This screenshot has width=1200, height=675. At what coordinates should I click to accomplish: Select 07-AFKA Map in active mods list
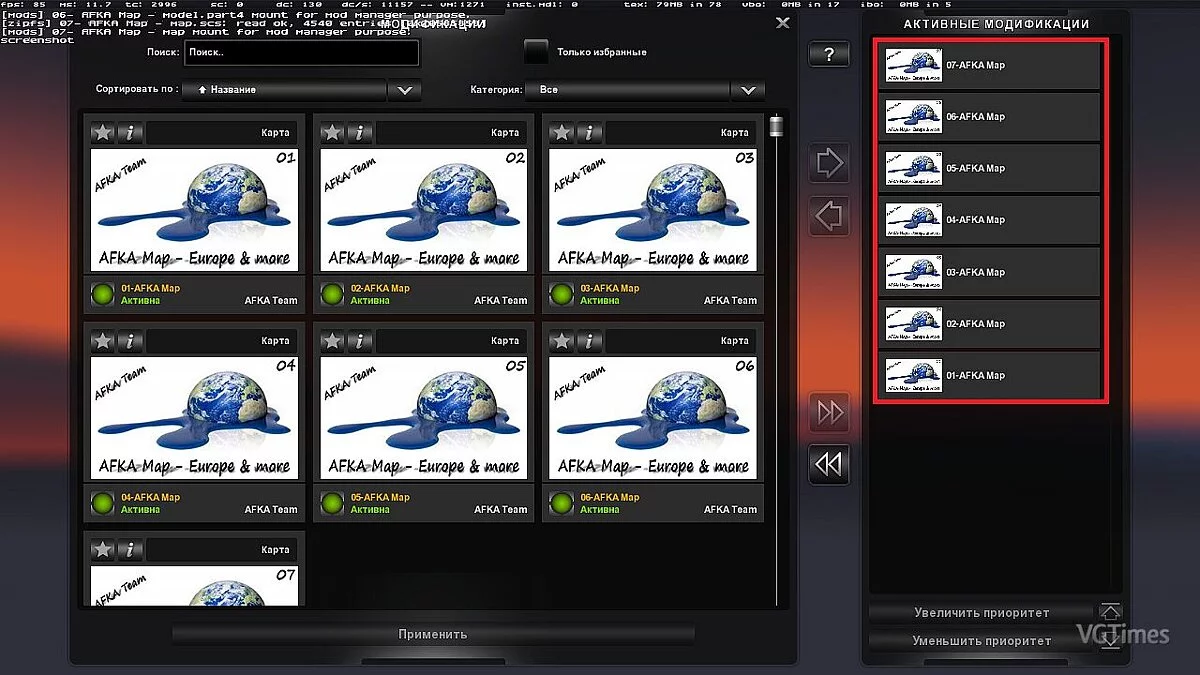pos(989,66)
